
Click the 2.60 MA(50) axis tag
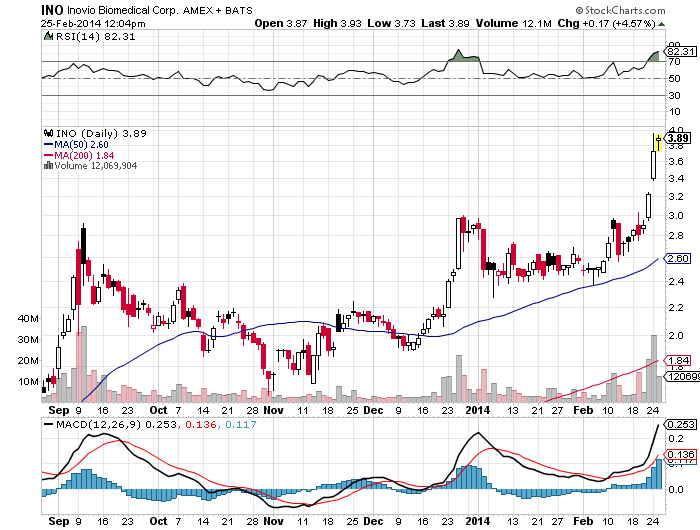[678, 259]
